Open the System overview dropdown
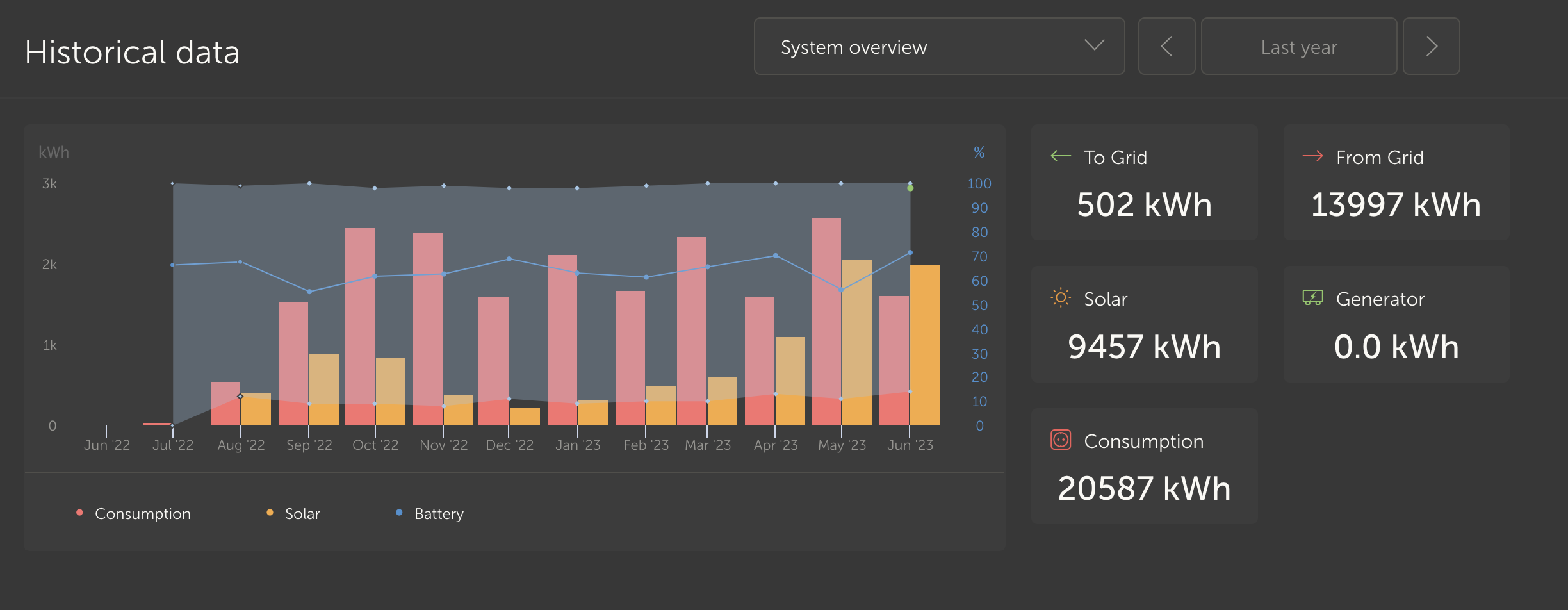The image size is (1568, 610). pos(940,47)
